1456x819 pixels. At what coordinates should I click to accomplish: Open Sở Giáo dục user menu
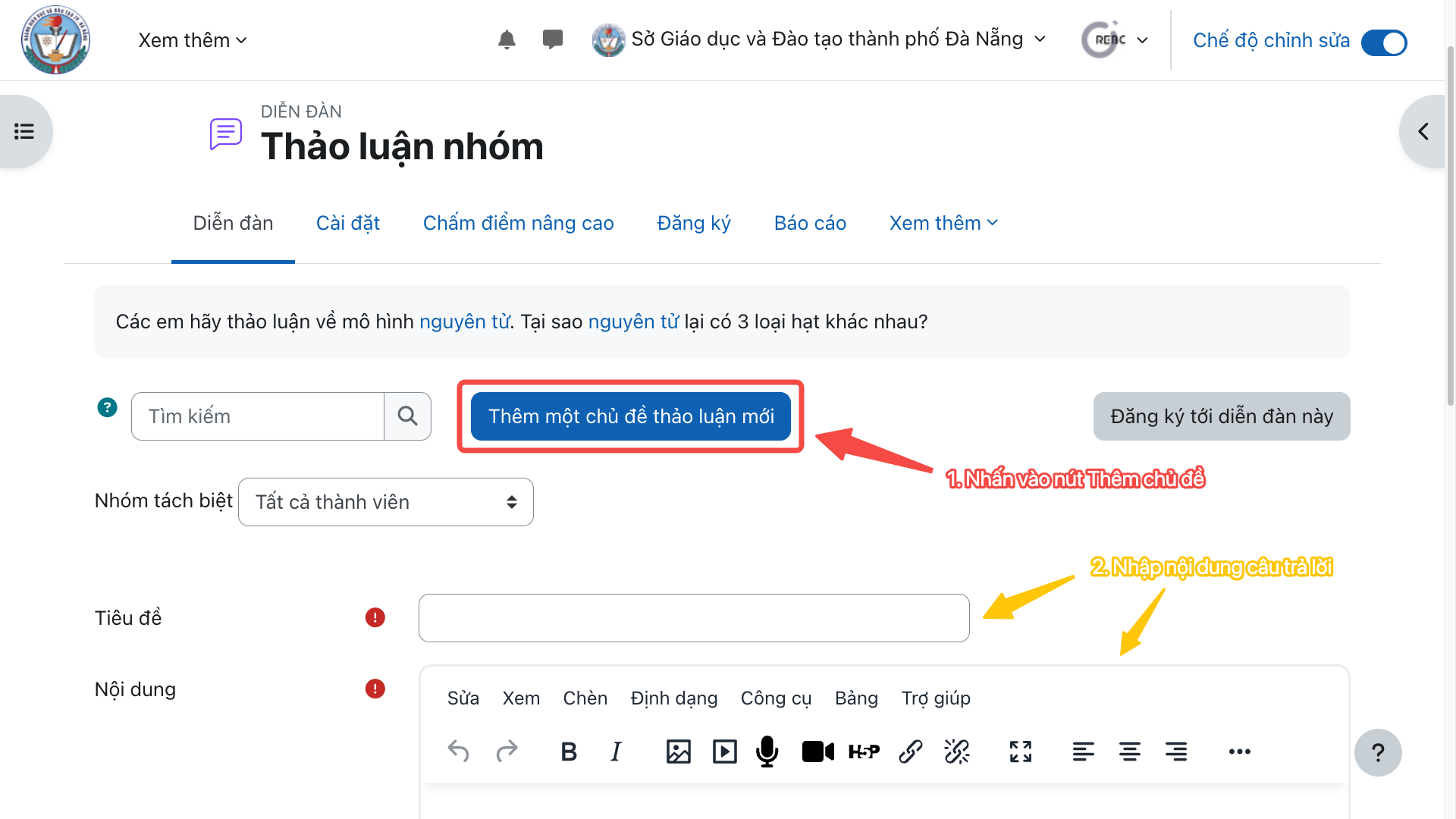point(819,39)
